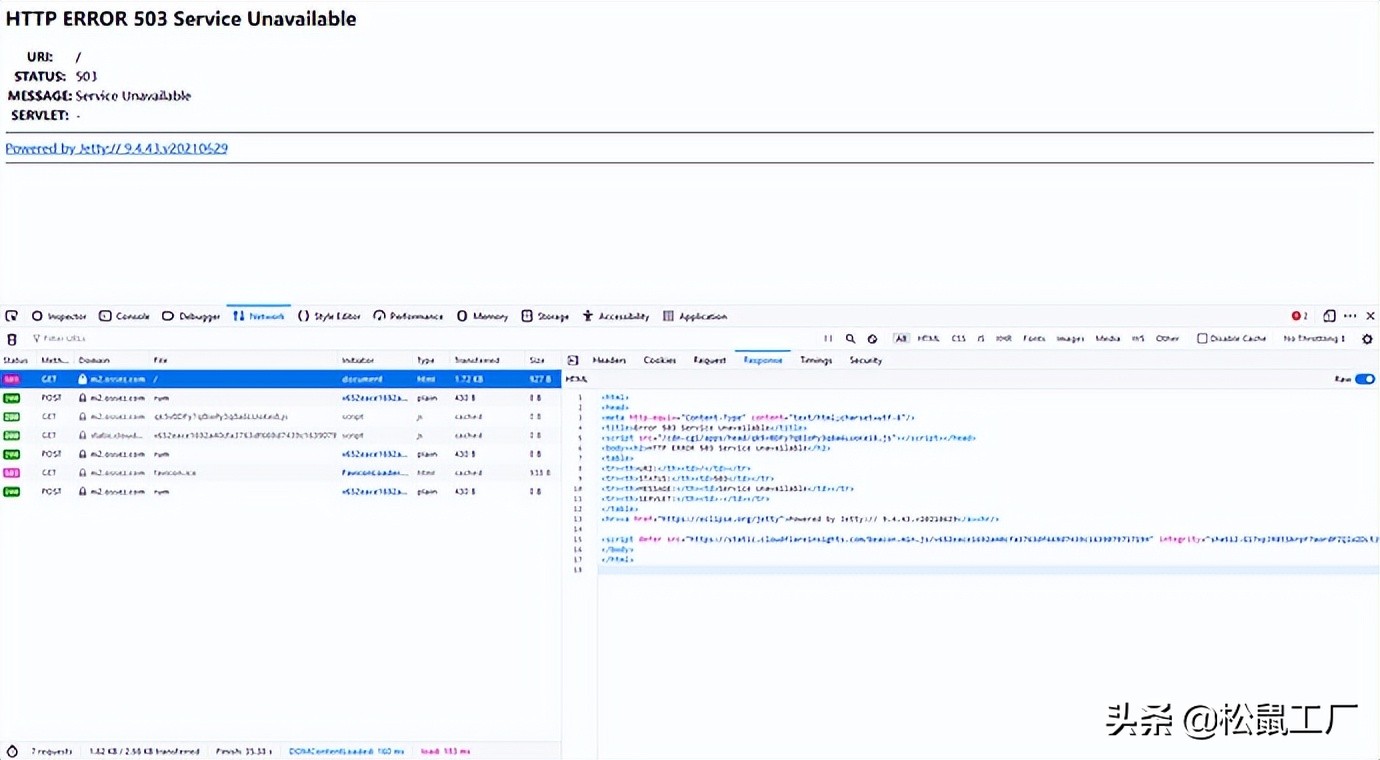Switch to the Accessibility tab
The image size is (1380, 760).
tap(615, 316)
